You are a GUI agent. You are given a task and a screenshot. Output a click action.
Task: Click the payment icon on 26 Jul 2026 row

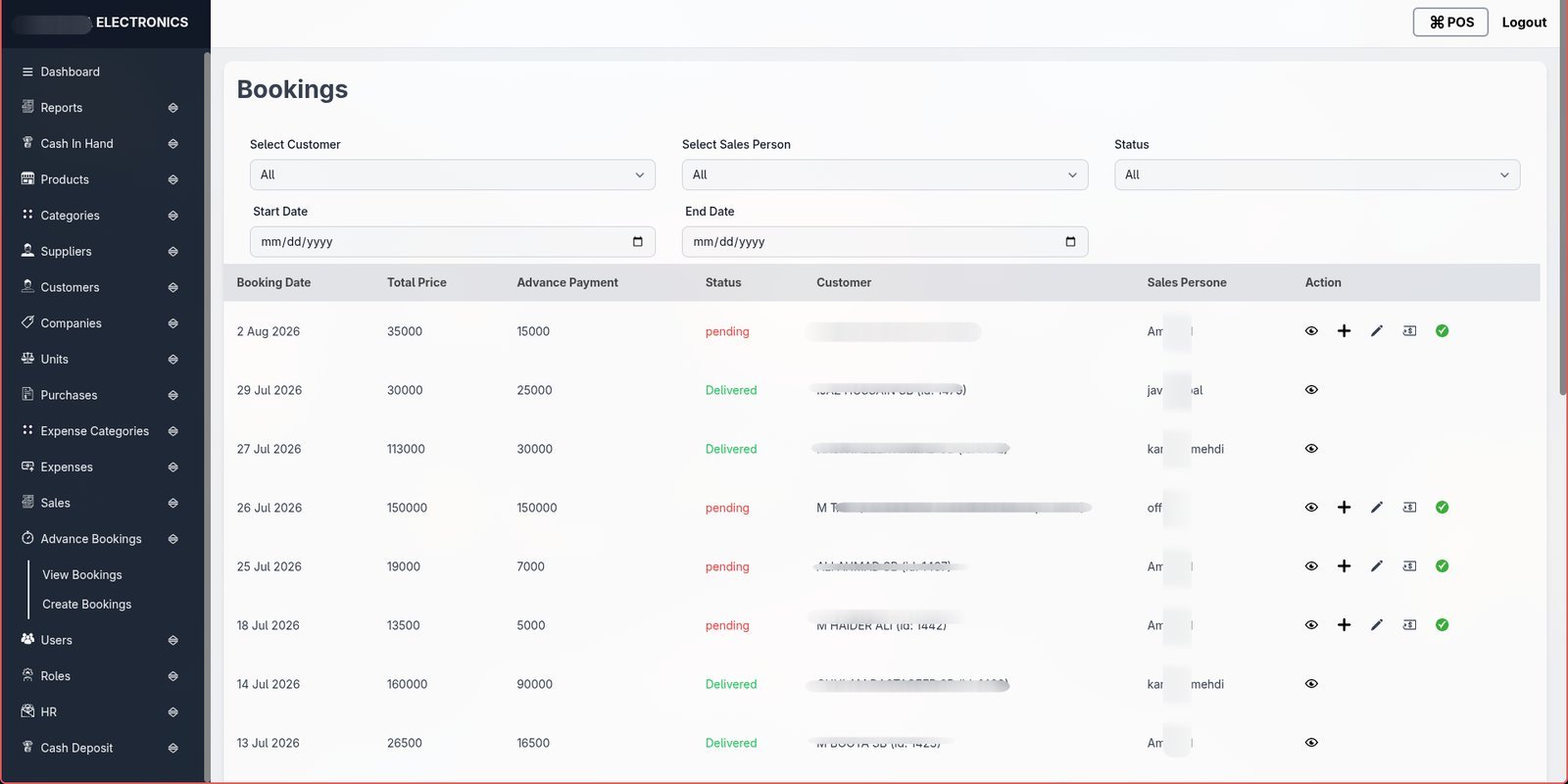(x=1409, y=508)
